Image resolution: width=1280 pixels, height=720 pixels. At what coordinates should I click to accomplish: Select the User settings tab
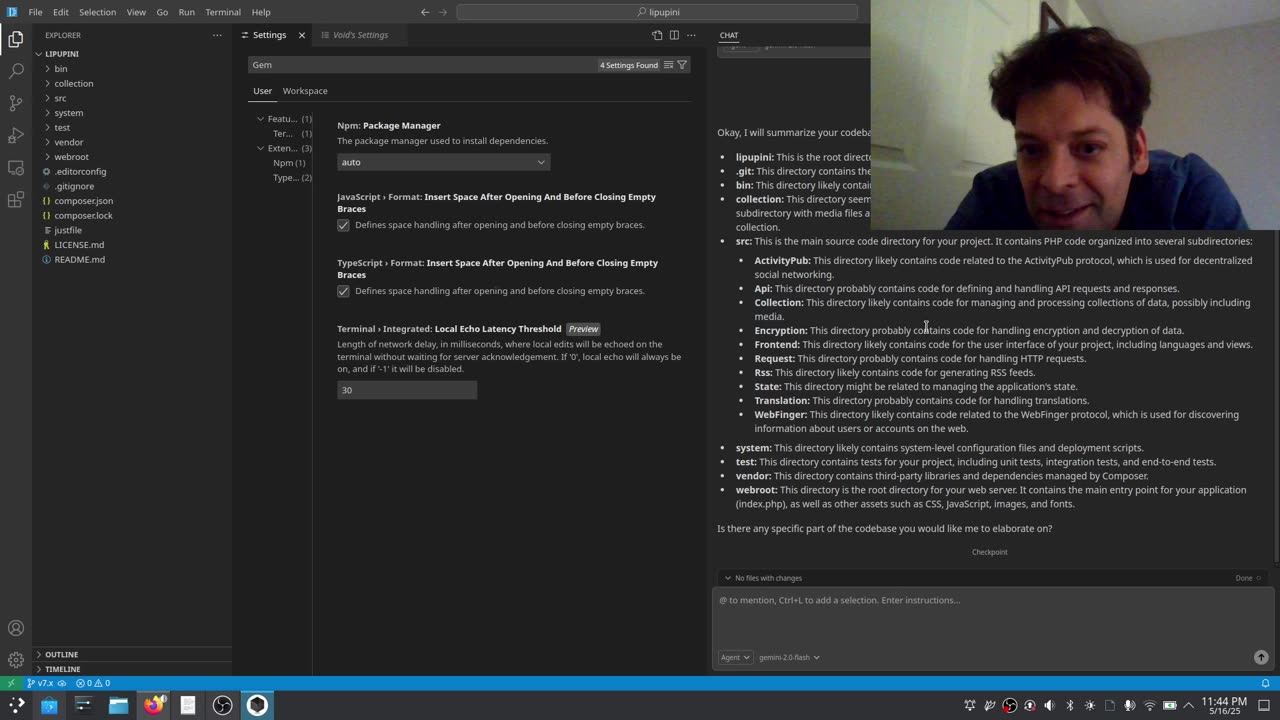tap(262, 91)
